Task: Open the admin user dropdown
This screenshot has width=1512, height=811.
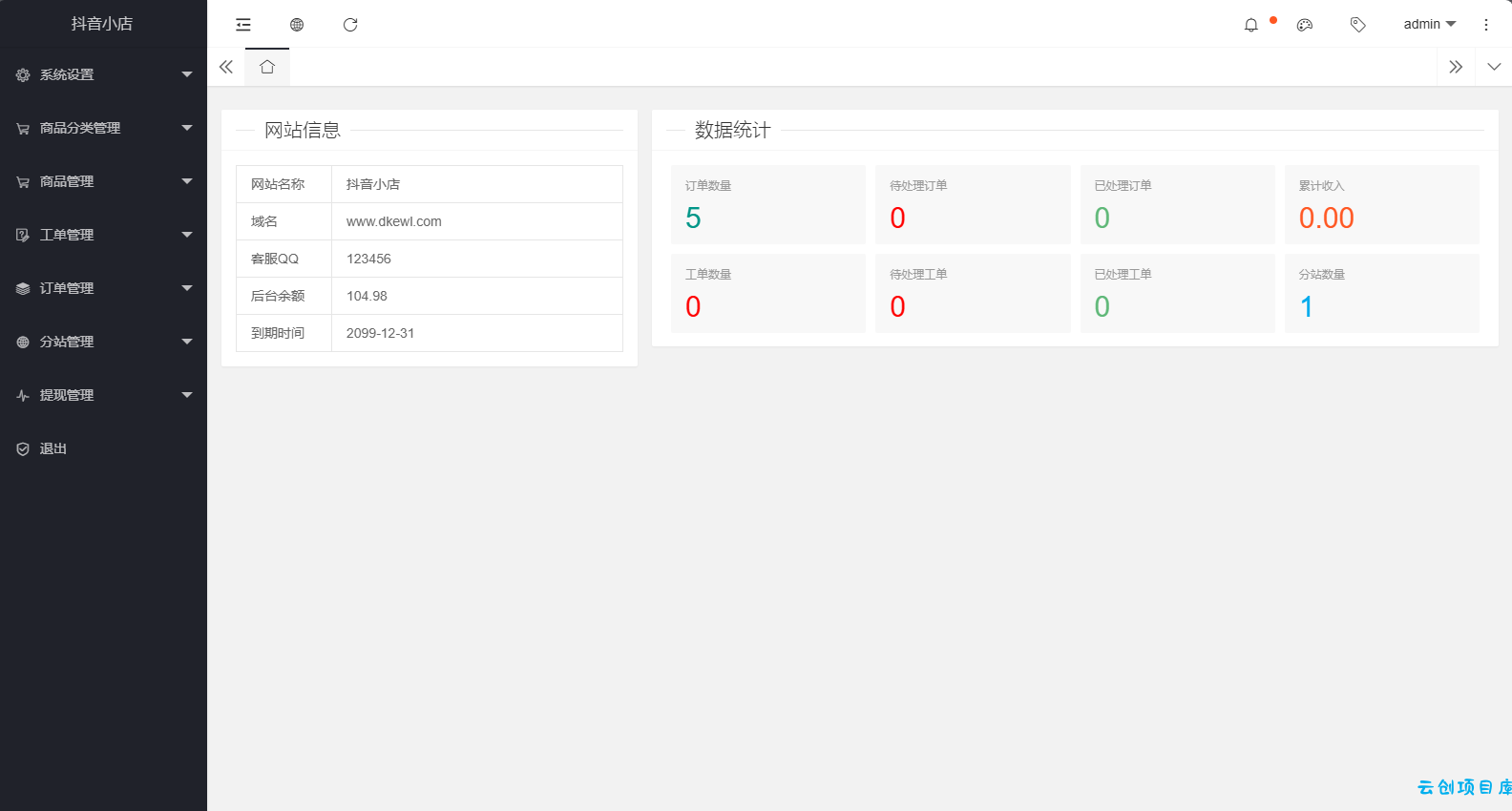Action: (x=1429, y=24)
